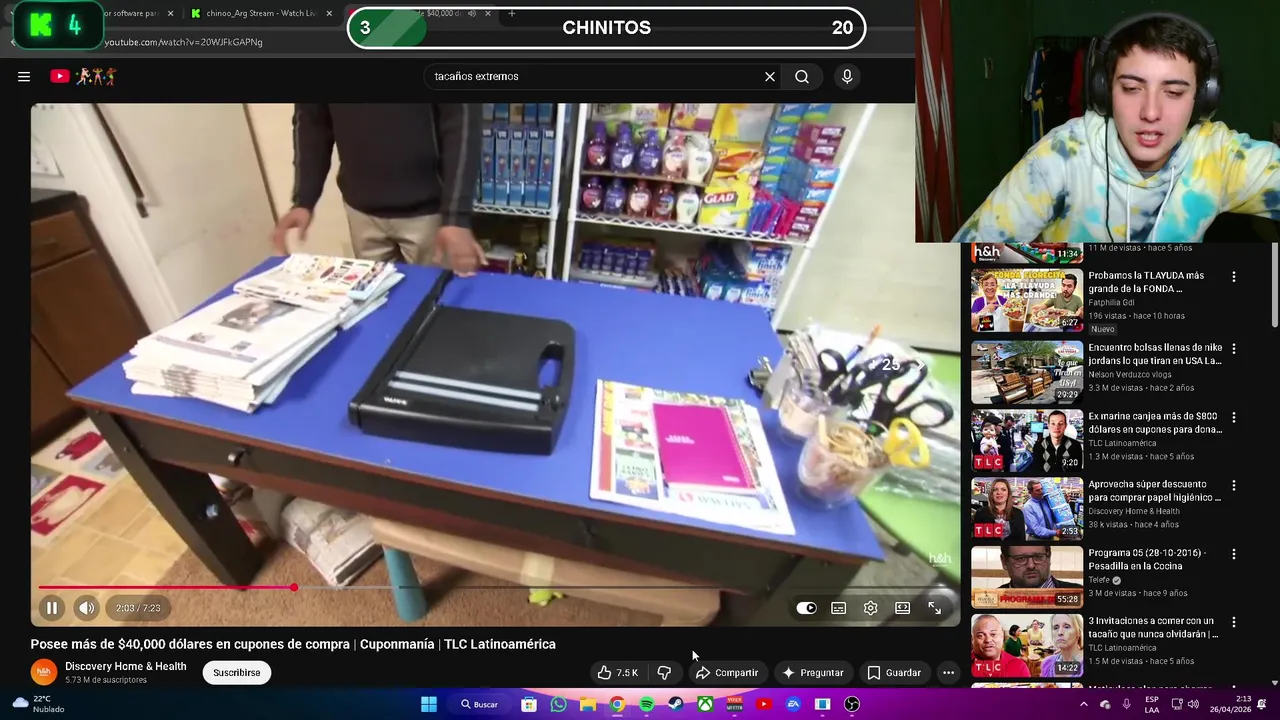The image size is (1280, 720).
Task: Mute the video player volume
Action: click(87, 608)
